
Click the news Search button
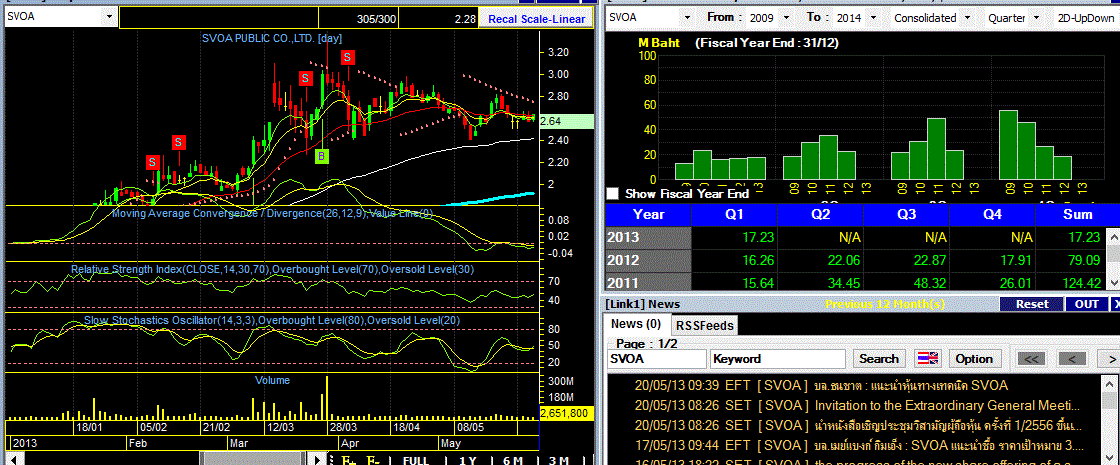tap(879, 359)
